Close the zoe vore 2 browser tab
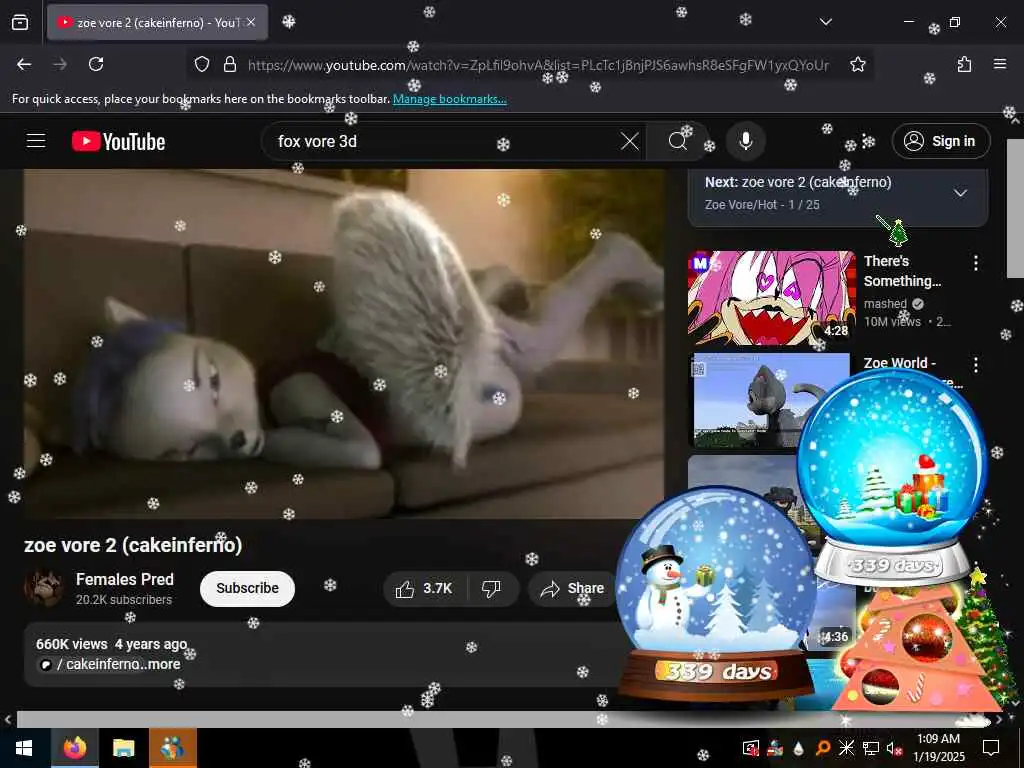Viewport: 1024px width, 768px height. [x=251, y=22]
